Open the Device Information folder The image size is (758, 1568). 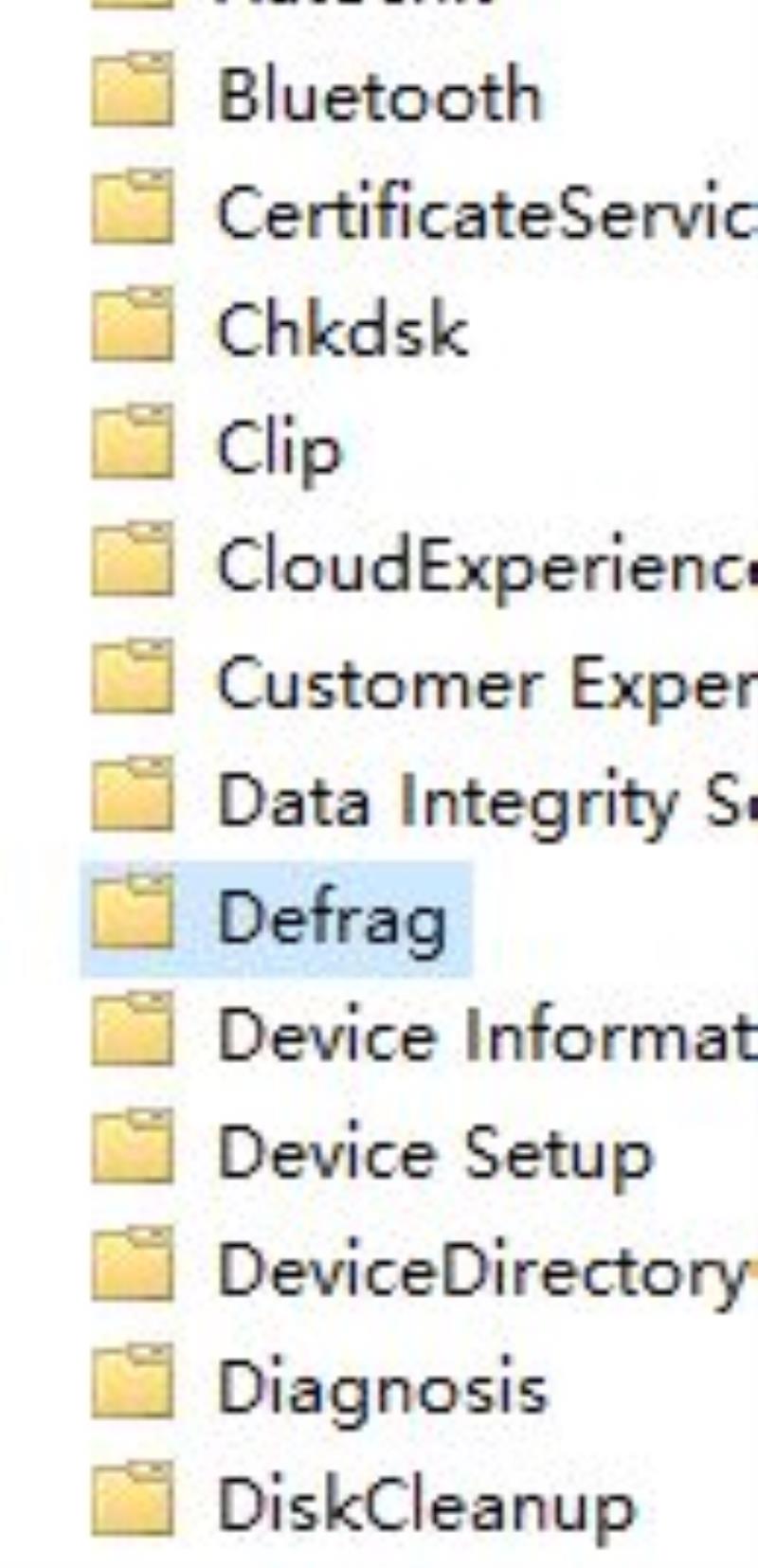pyautogui.click(x=487, y=1035)
